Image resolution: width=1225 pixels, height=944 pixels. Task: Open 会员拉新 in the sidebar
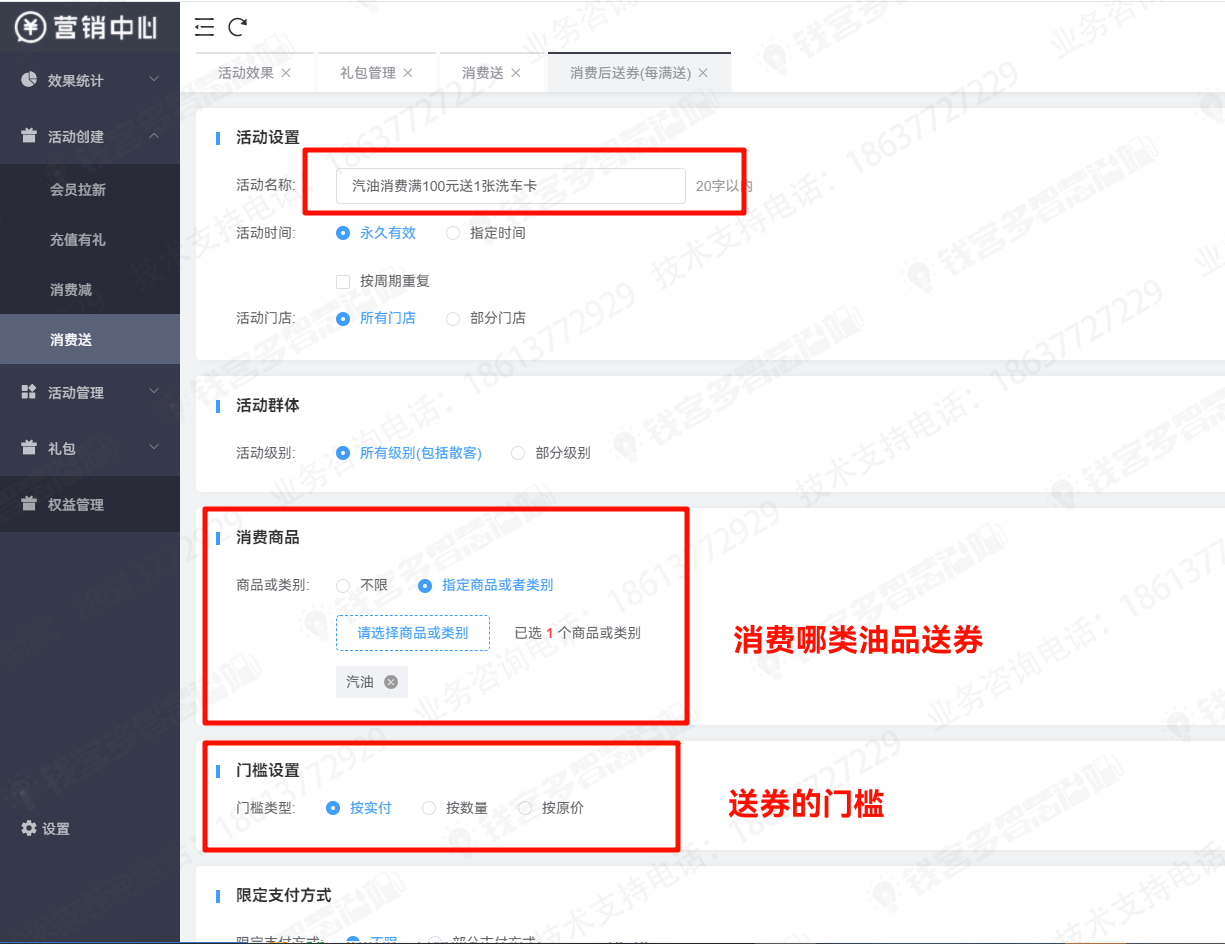coord(78,190)
